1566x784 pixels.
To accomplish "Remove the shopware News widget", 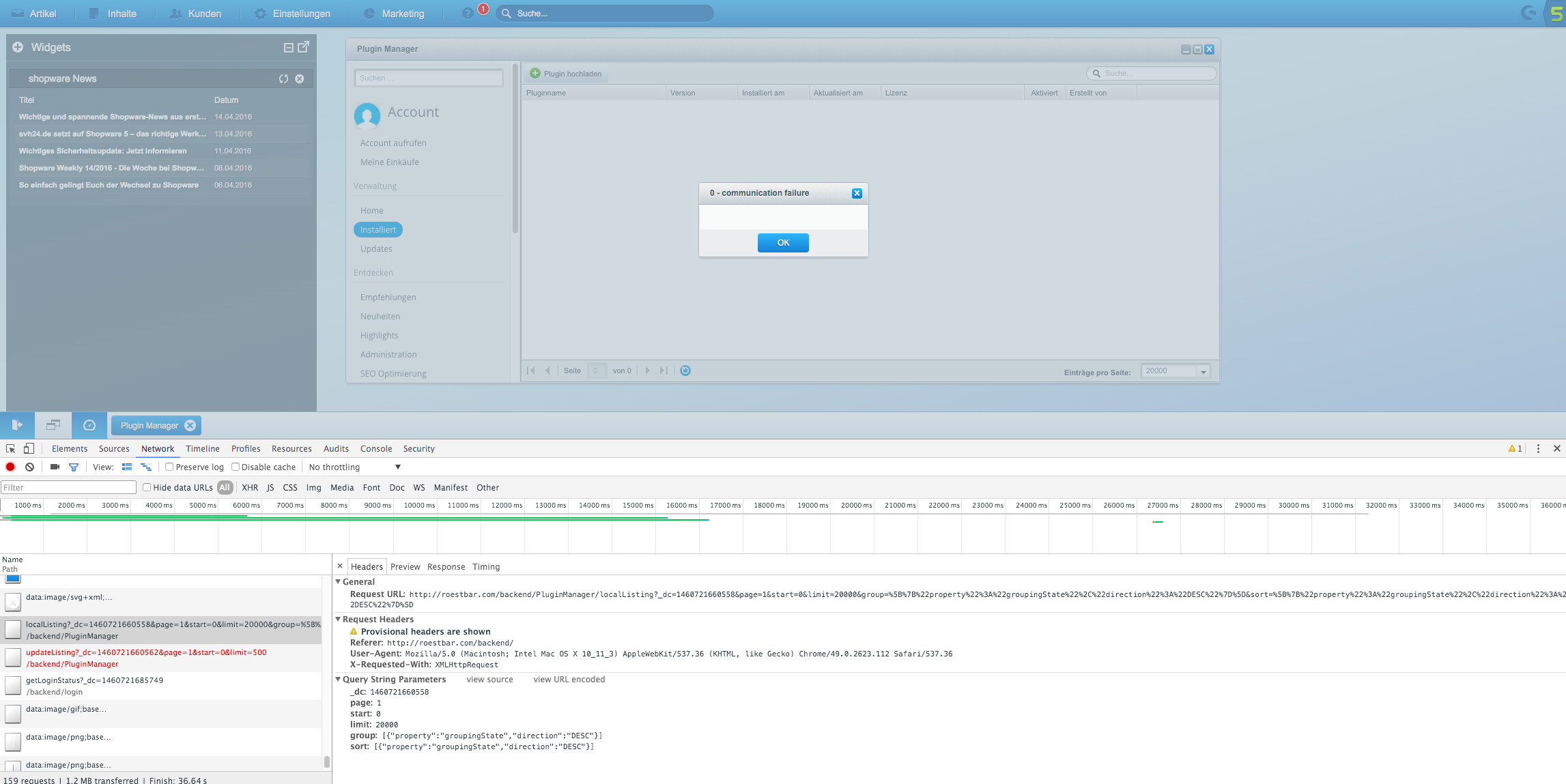I will [x=299, y=78].
